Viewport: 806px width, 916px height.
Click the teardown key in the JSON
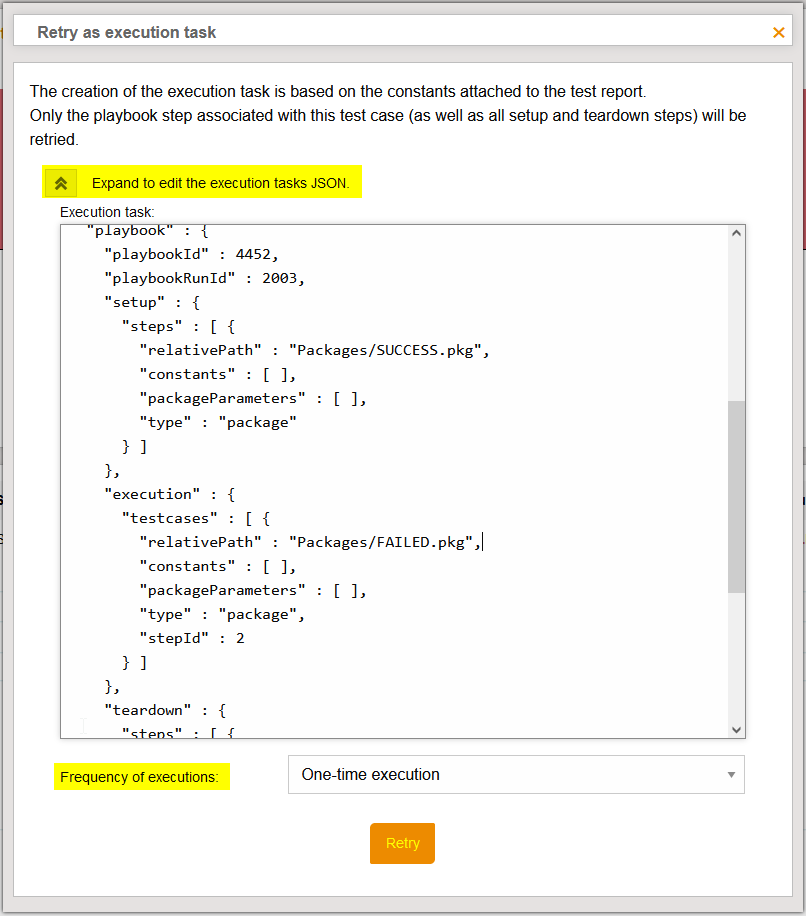coord(150,710)
